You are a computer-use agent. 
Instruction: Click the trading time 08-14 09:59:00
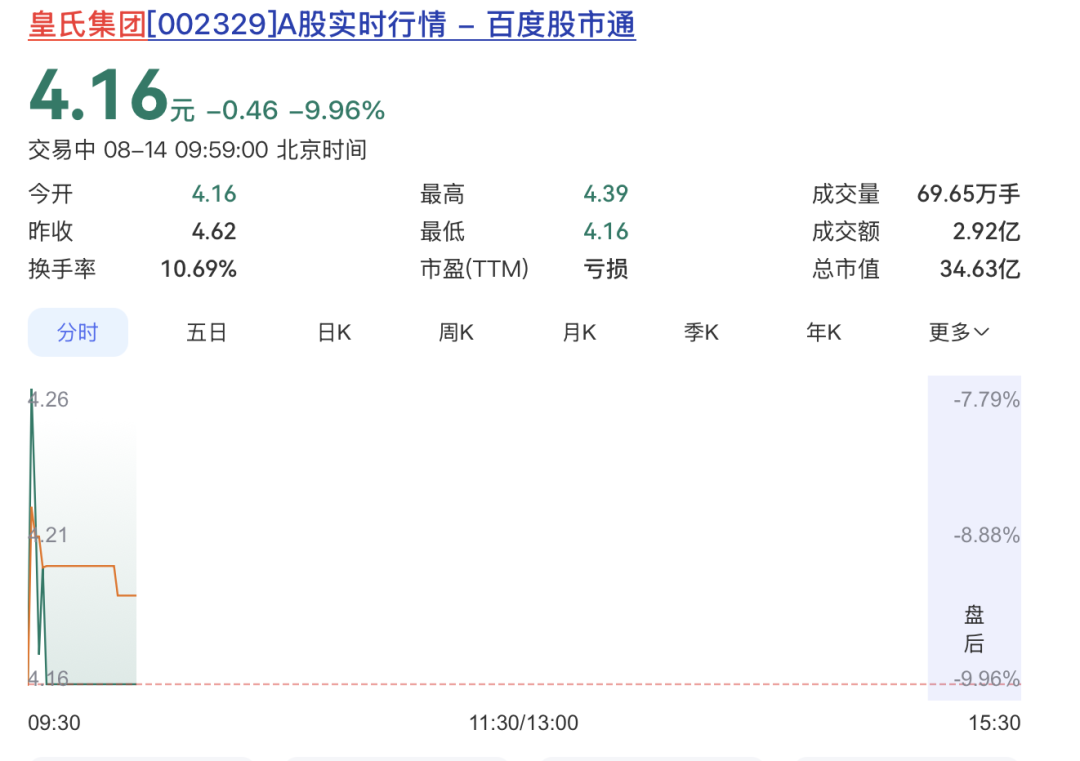pos(186,149)
